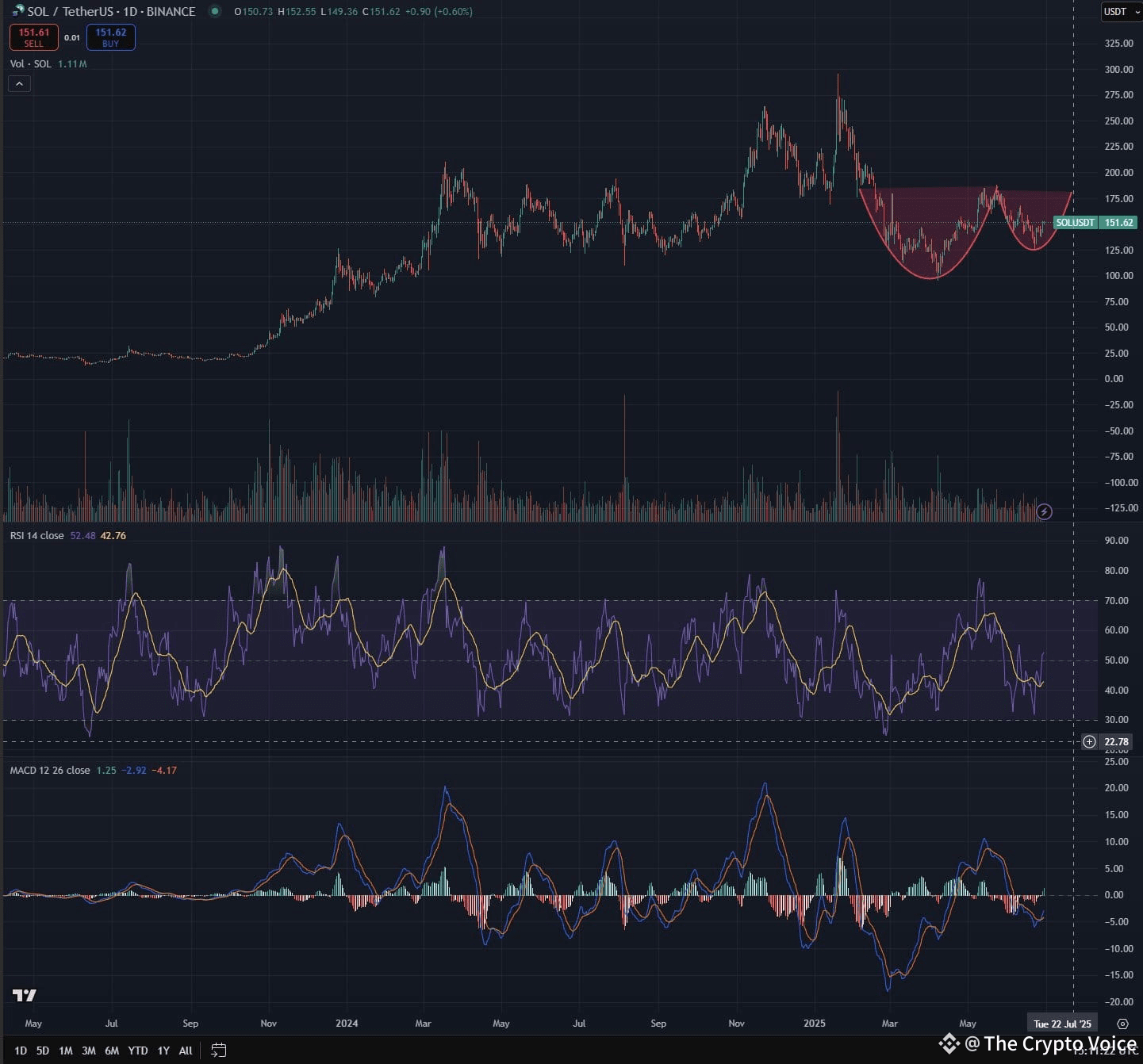The width and height of the screenshot is (1143, 1064).
Task: Click the 300.00 price axis label
Action: click(x=1118, y=70)
